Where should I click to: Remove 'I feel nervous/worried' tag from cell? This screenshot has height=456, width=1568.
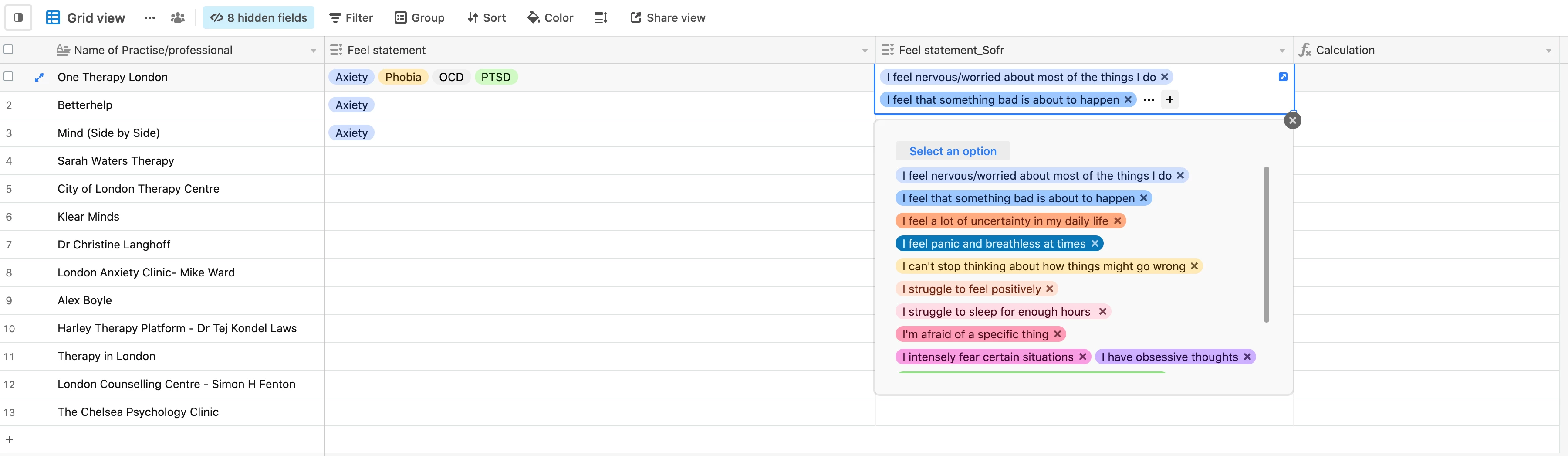tap(1164, 77)
